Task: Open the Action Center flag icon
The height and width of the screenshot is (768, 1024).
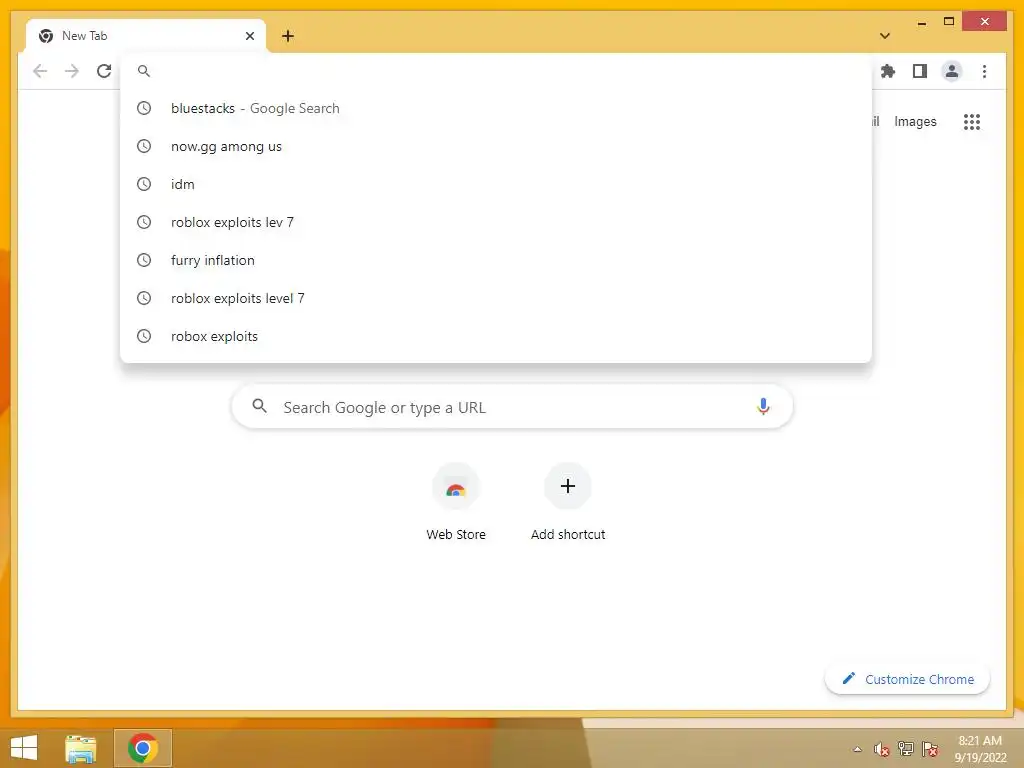Action: [x=930, y=749]
